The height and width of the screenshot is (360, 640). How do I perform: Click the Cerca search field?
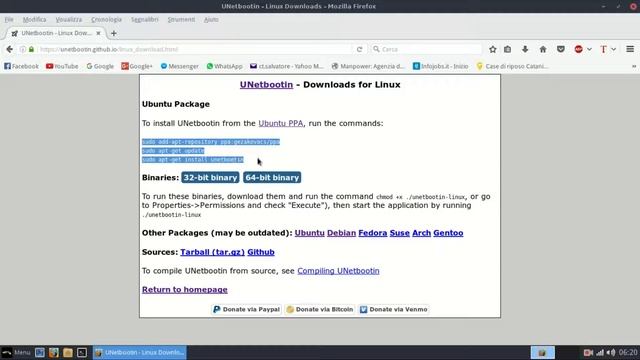click(427, 49)
